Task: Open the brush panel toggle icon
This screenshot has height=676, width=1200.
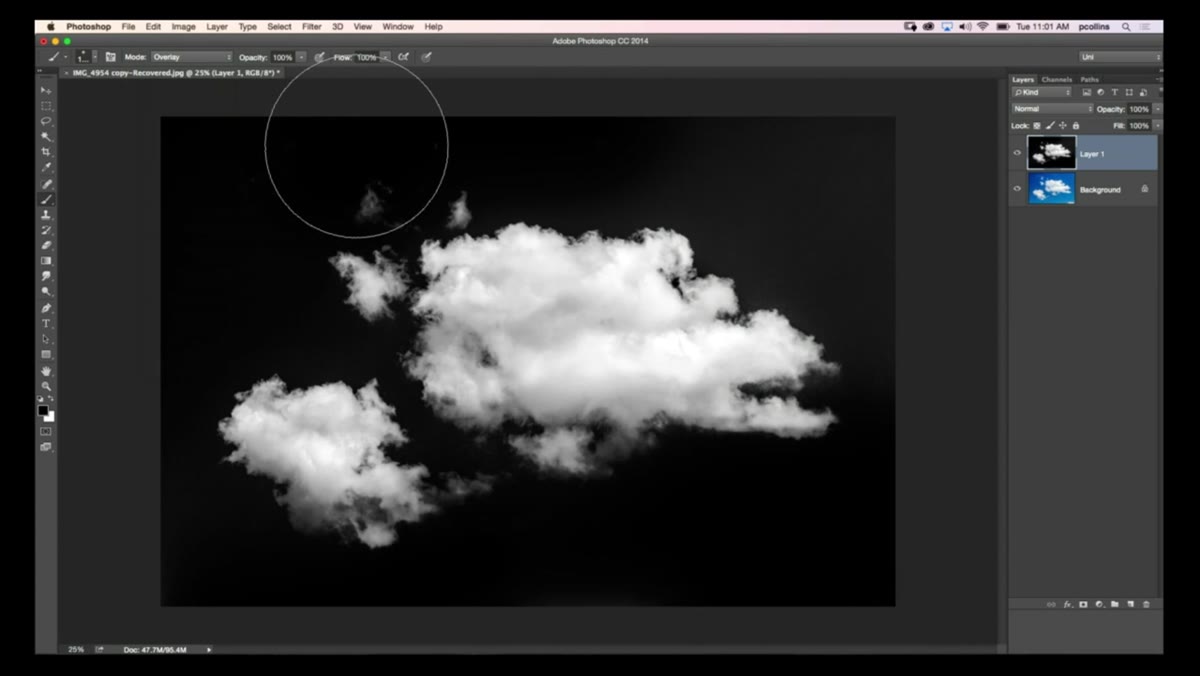Action: [x=110, y=57]
